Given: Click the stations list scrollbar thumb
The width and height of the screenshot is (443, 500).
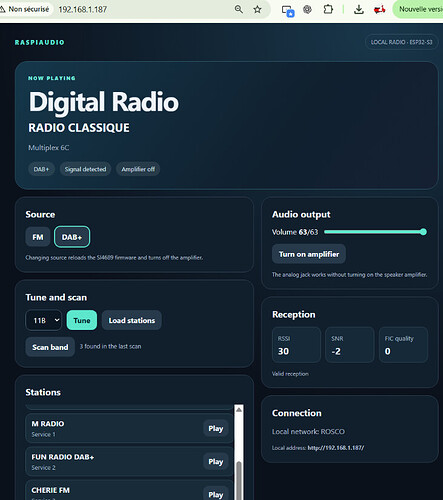Looking at the screenshot, I should click(239, 480).
